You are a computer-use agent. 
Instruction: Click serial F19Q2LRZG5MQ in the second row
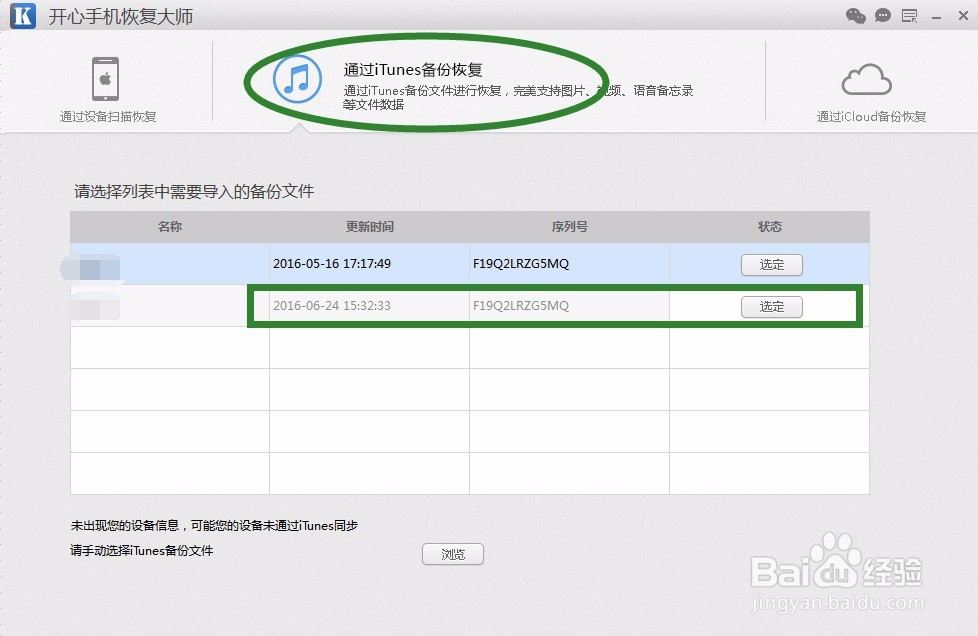pos(521,306)
